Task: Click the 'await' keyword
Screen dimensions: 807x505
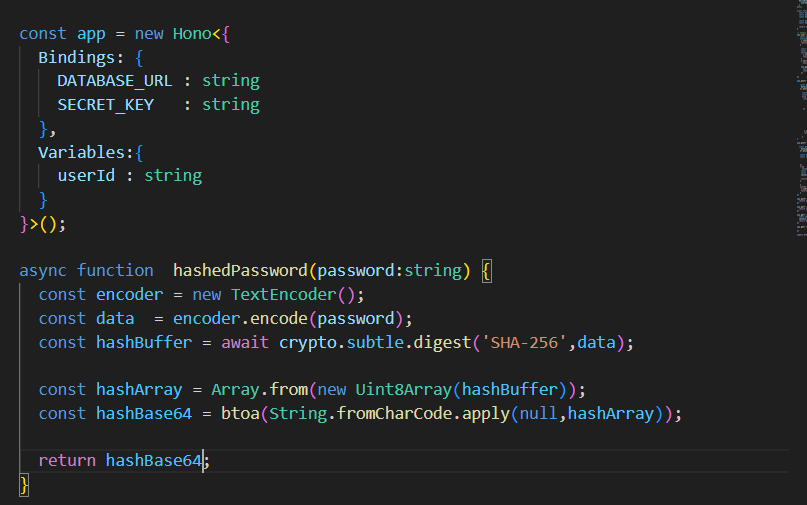Action: (x=245, y=343)
